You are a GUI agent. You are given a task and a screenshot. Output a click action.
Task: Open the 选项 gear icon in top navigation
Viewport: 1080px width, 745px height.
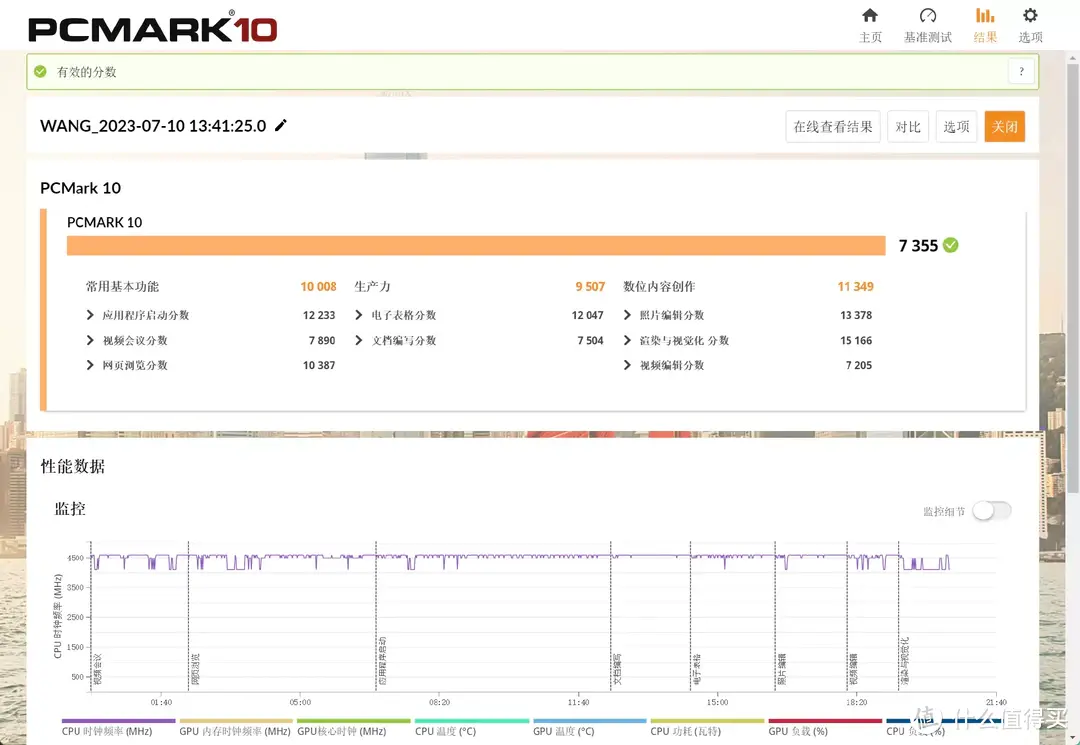click(1030, 15)
